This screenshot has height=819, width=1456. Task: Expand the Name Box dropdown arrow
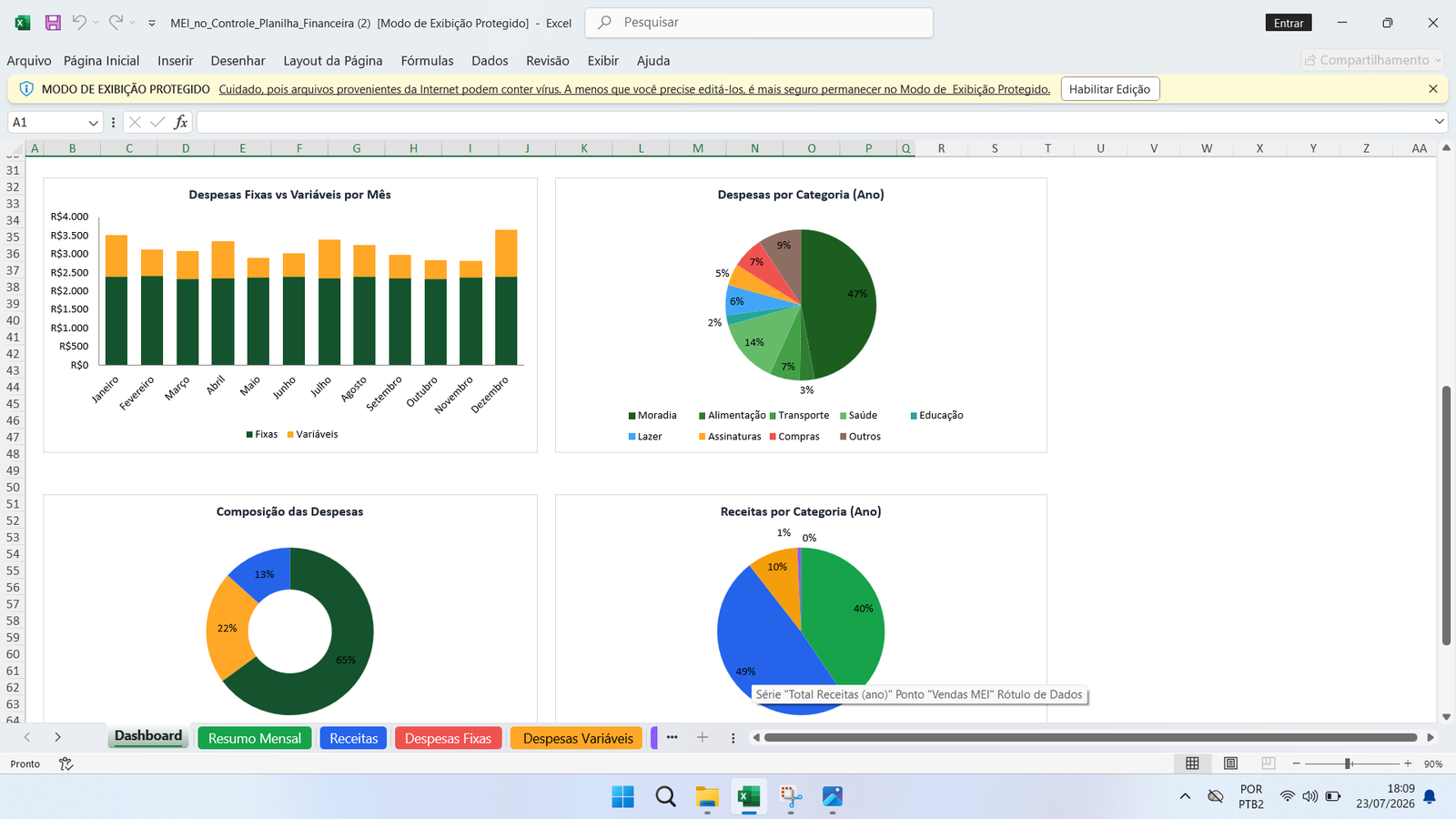(93, 122)
